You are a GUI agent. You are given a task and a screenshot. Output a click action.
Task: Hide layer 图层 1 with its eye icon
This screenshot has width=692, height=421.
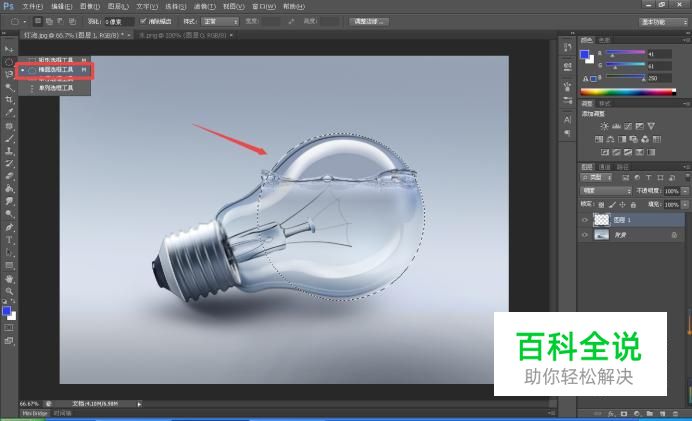click(585, 220)
